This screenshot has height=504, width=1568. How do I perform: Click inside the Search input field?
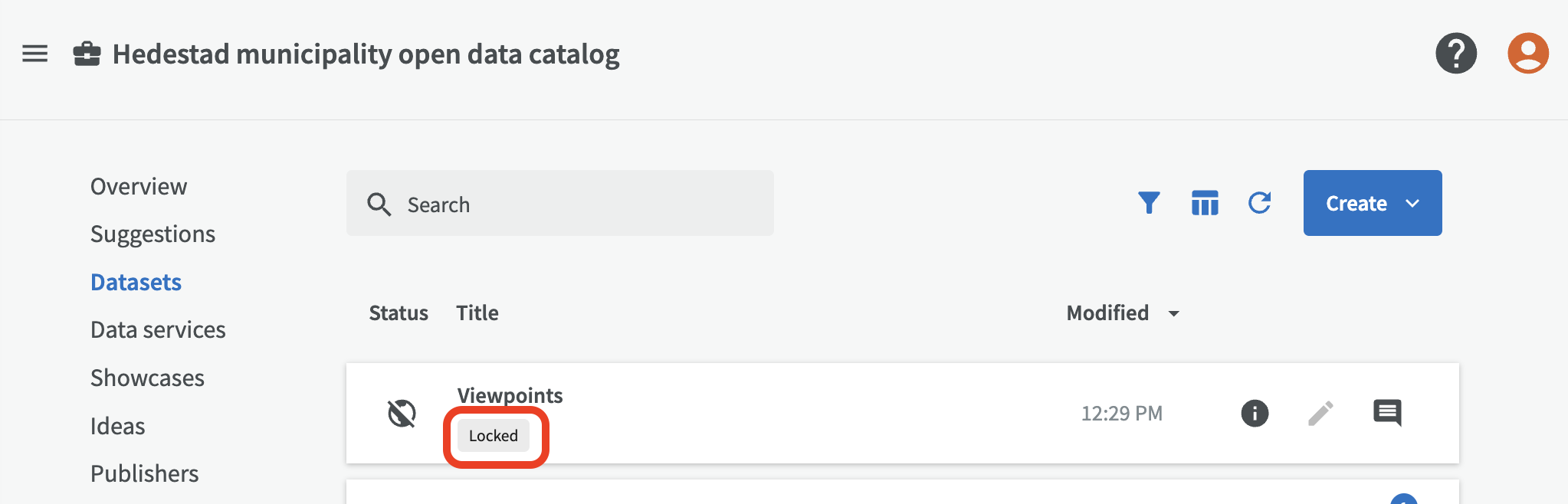click(560, 204)
